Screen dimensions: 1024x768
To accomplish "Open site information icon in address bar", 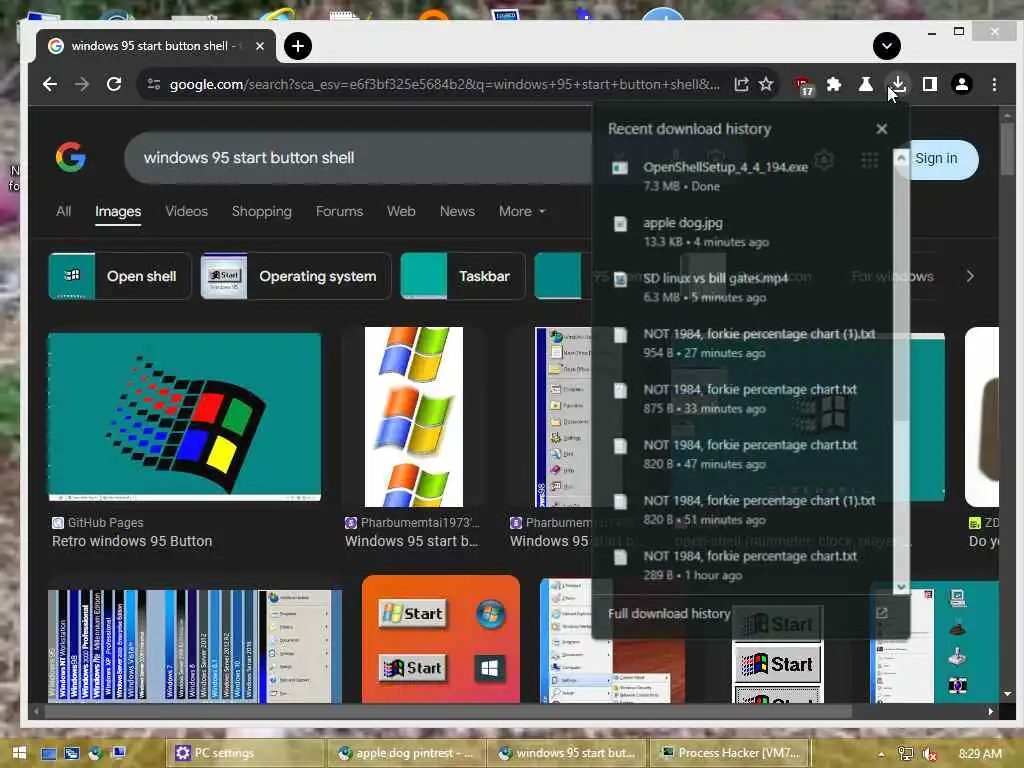I will click(153, 84).
